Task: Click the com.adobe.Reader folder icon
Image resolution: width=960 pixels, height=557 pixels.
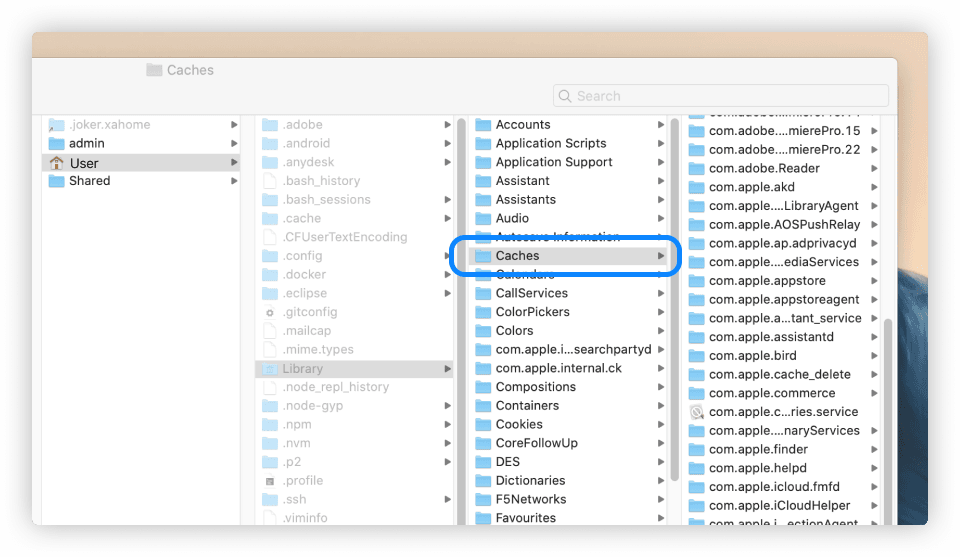Action: pos(697,169)
